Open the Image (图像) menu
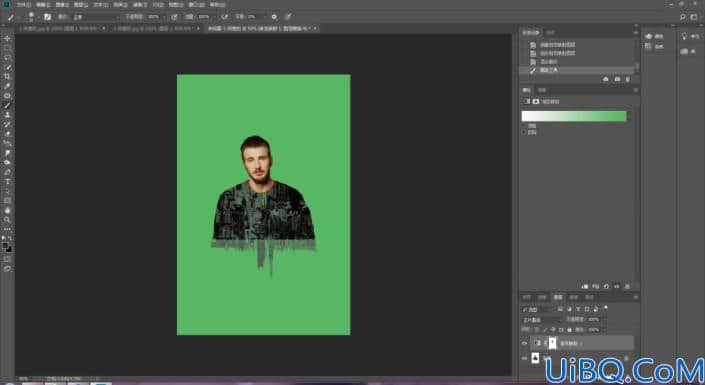The height and width of the screenshot is (385, 705). tap(62, 4)
